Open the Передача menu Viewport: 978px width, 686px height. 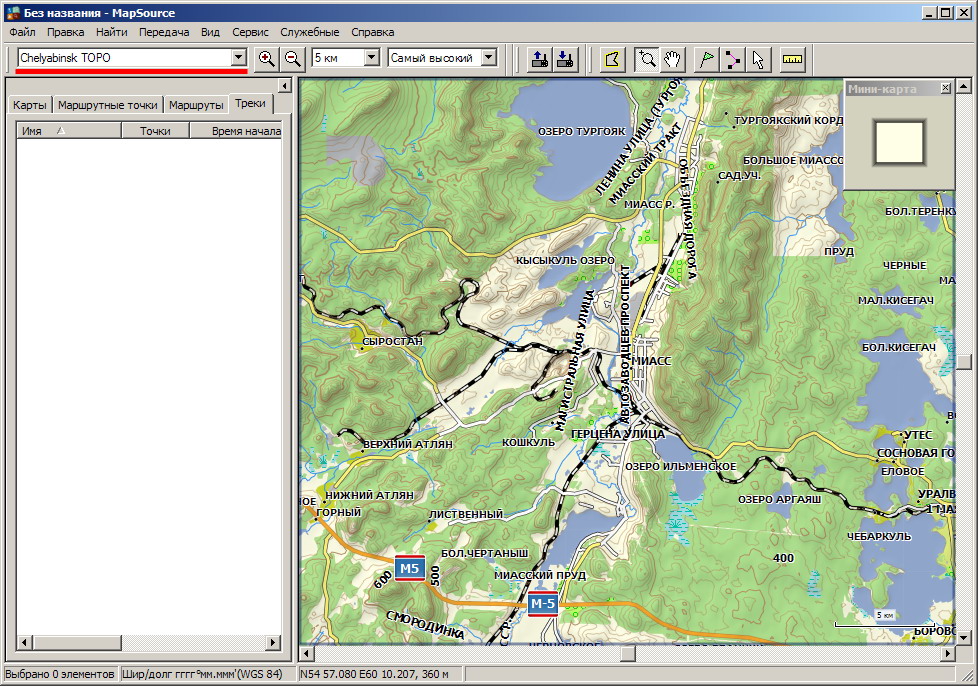pyautogui.click(x=164, y=32)
